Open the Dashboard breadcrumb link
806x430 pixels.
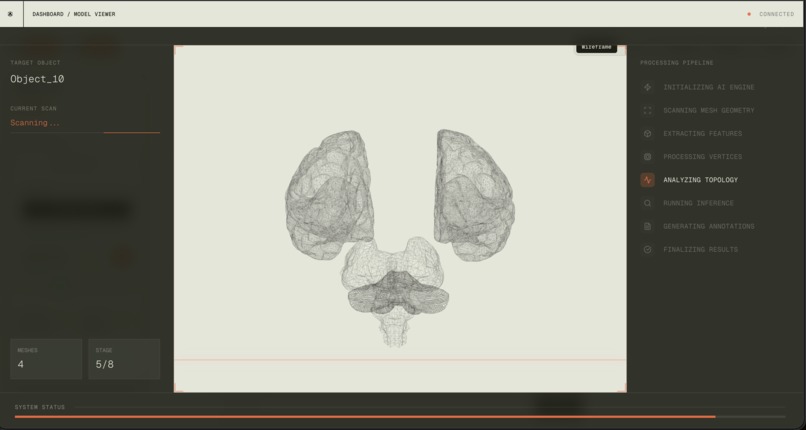coord(48,14)
